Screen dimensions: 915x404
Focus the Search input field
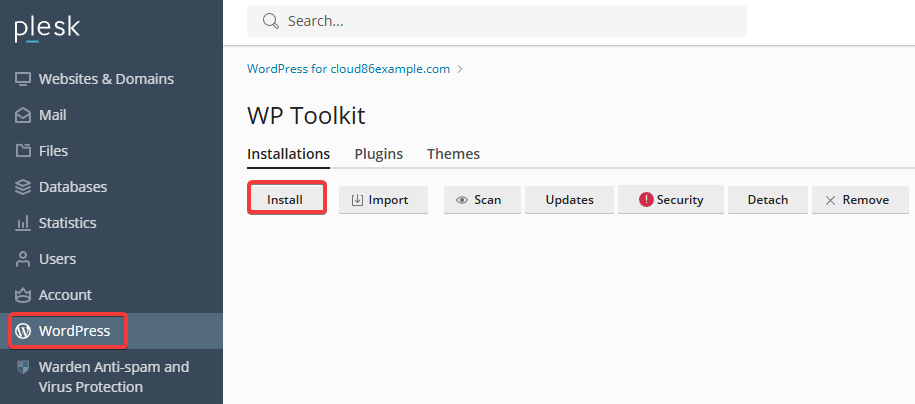[497, 21]
